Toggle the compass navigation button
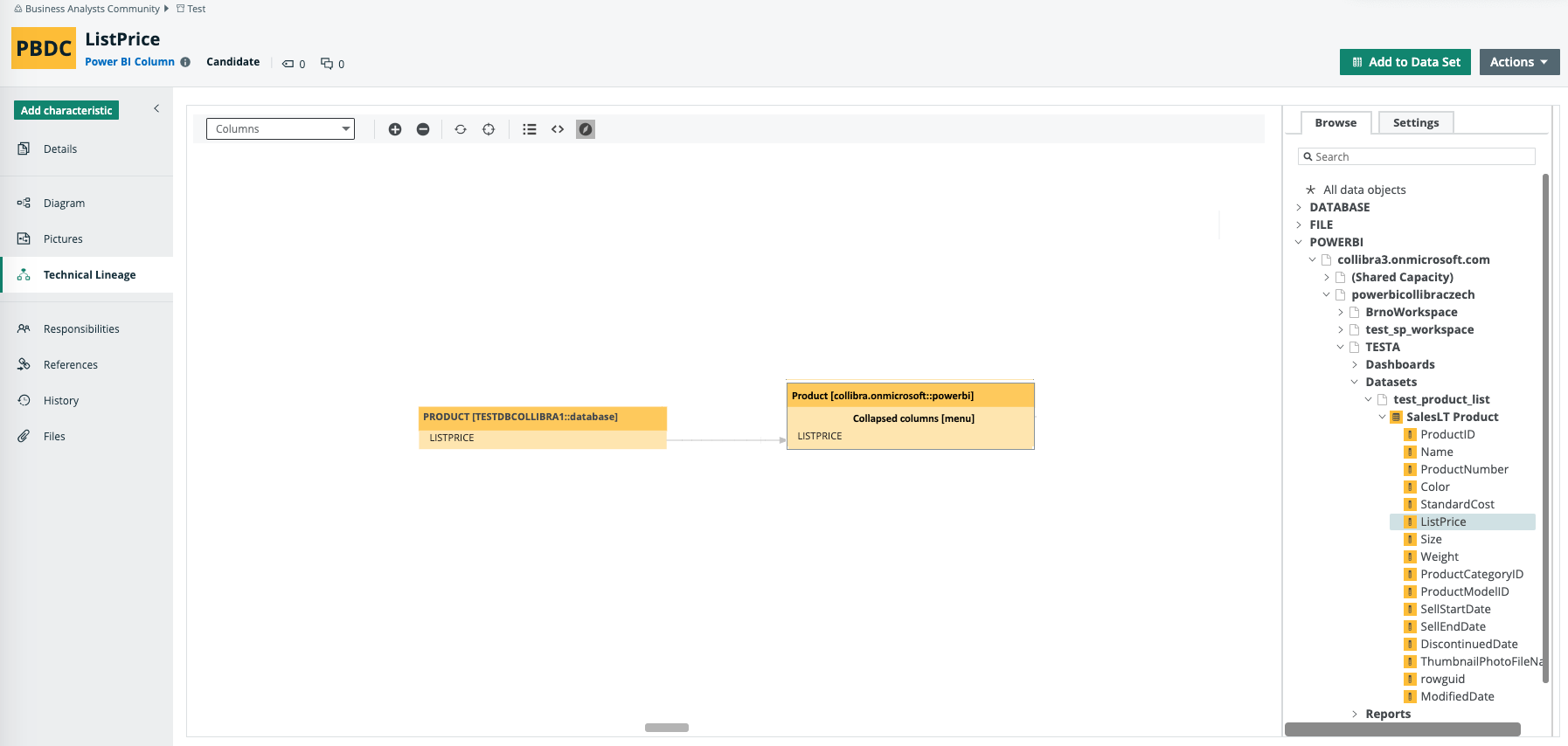The height and width of the screenshot is (746, 1568). [x=586, y=129]
